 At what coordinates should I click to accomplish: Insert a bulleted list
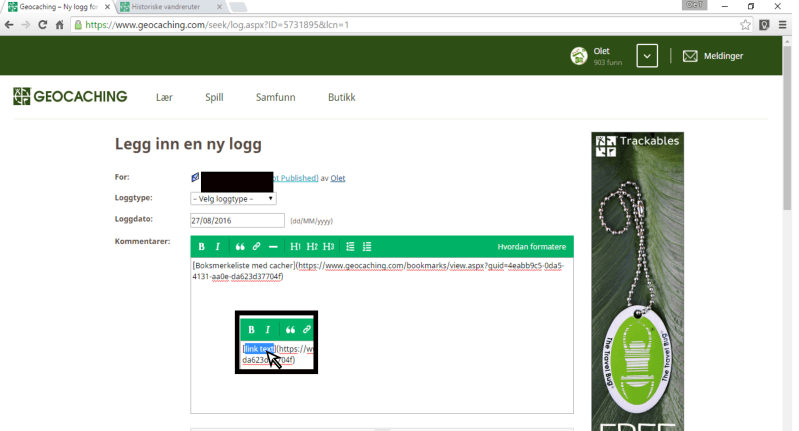coord(350,247)
